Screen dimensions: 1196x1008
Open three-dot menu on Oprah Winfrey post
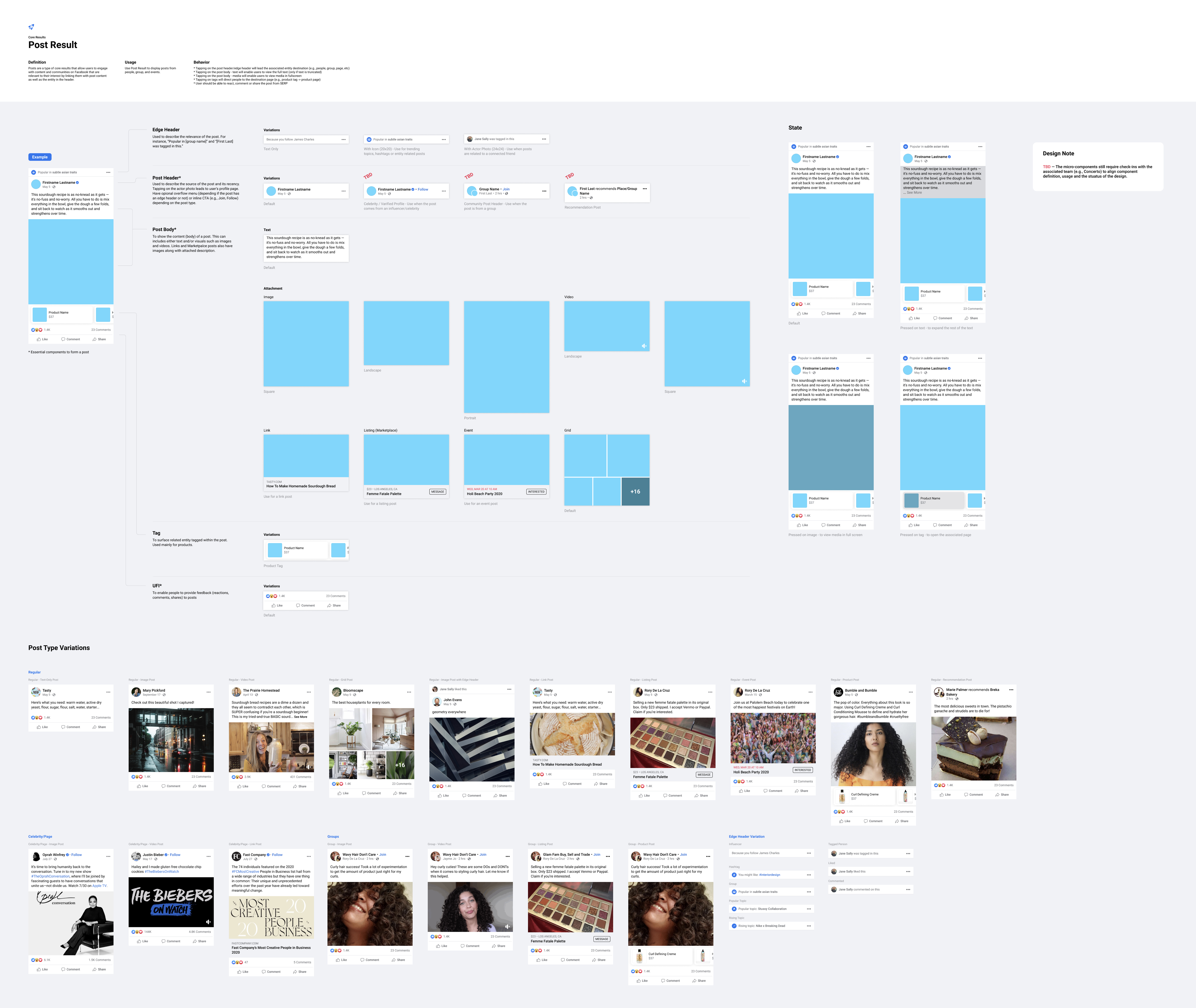pyautogui.click(x=108, y=856)
